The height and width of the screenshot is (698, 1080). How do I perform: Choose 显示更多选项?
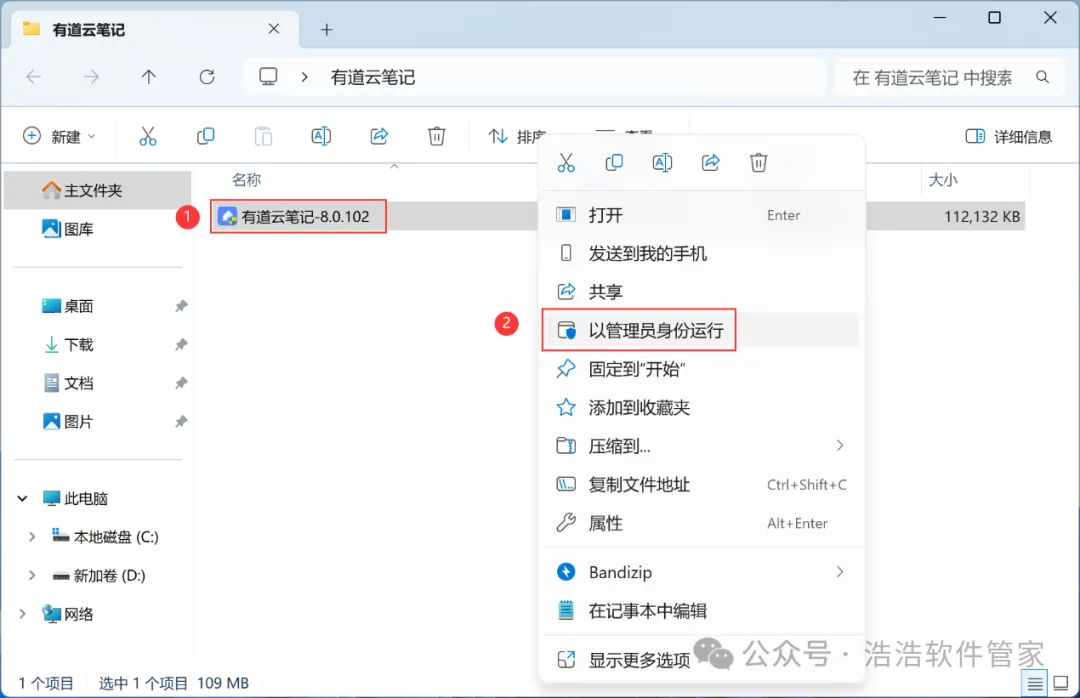pyautogui.click(x=701, y=660)
